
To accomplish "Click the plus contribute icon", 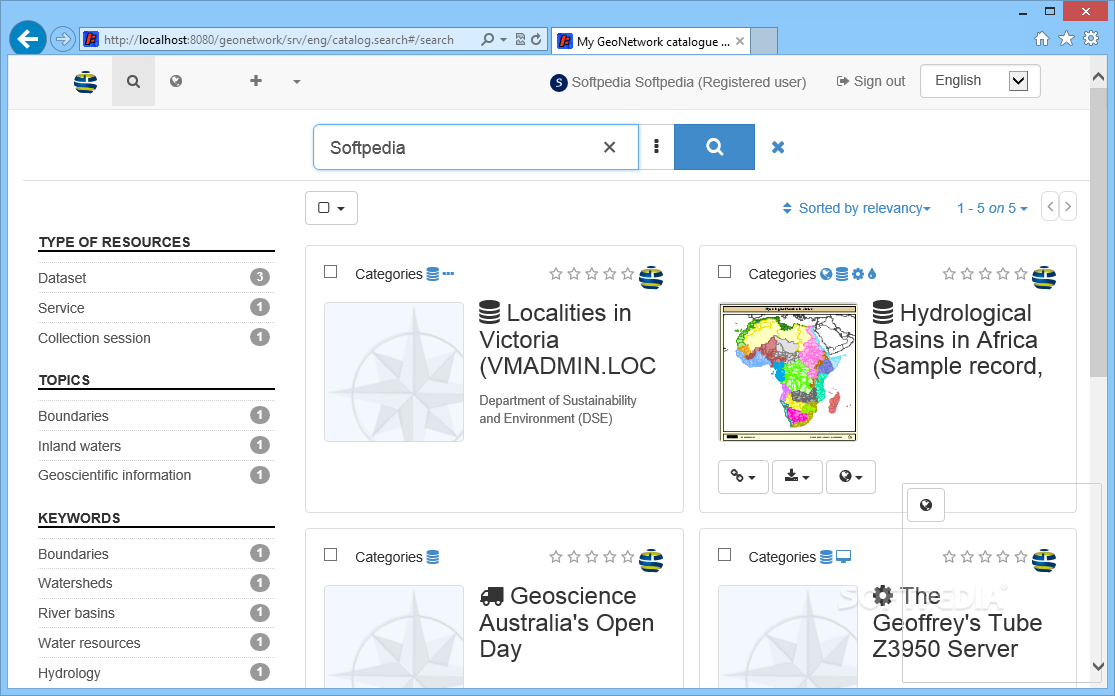I will click(x=256, y=81).
